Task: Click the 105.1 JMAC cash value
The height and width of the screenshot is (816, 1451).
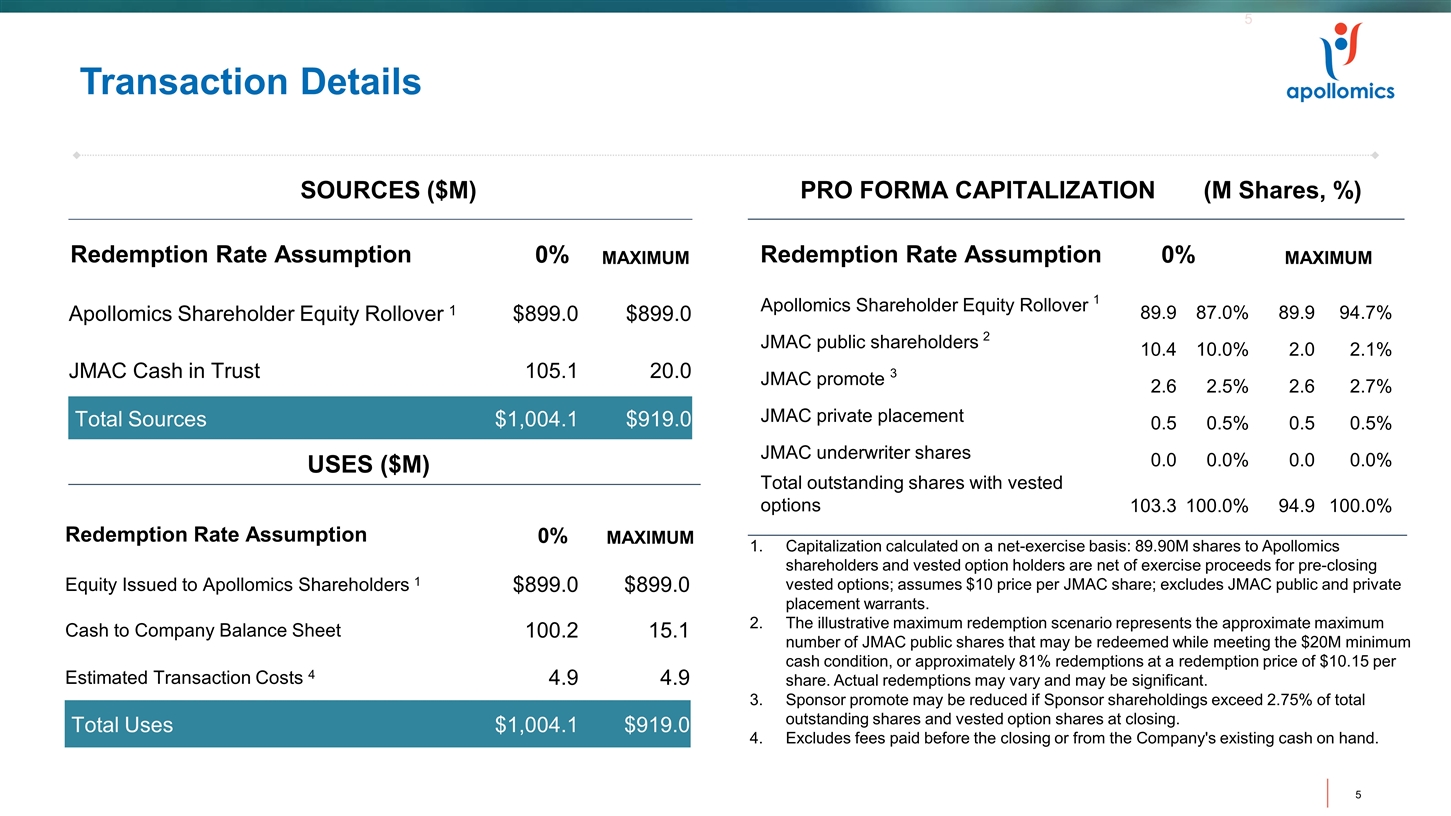Action: (x=551, y=371)
